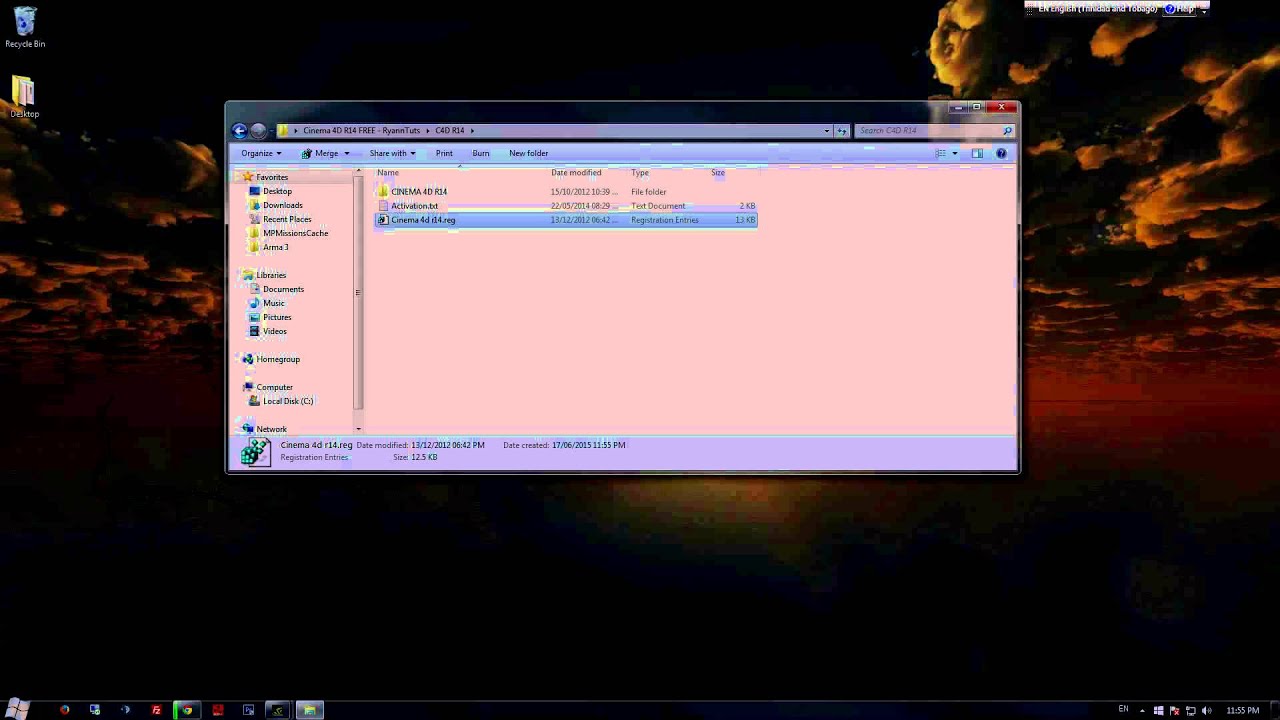Click the magnifier icon in the search box
This screenshot has width=1280, height=720.
(1007, 130)
